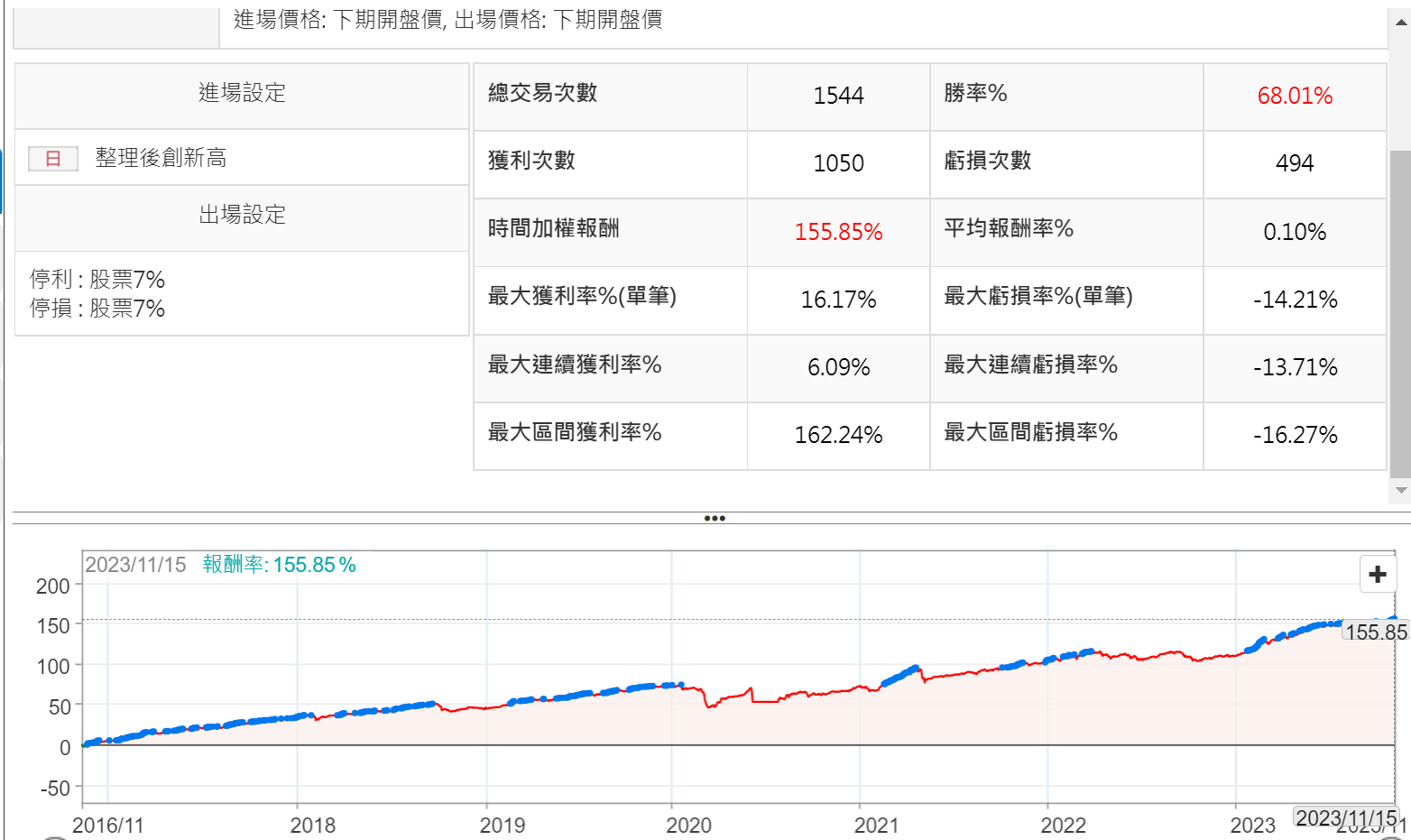The width and height of the screenshot is (1411, 840).
Task: Click the 停損 股票7% exit setting
Action: (97, 309)
